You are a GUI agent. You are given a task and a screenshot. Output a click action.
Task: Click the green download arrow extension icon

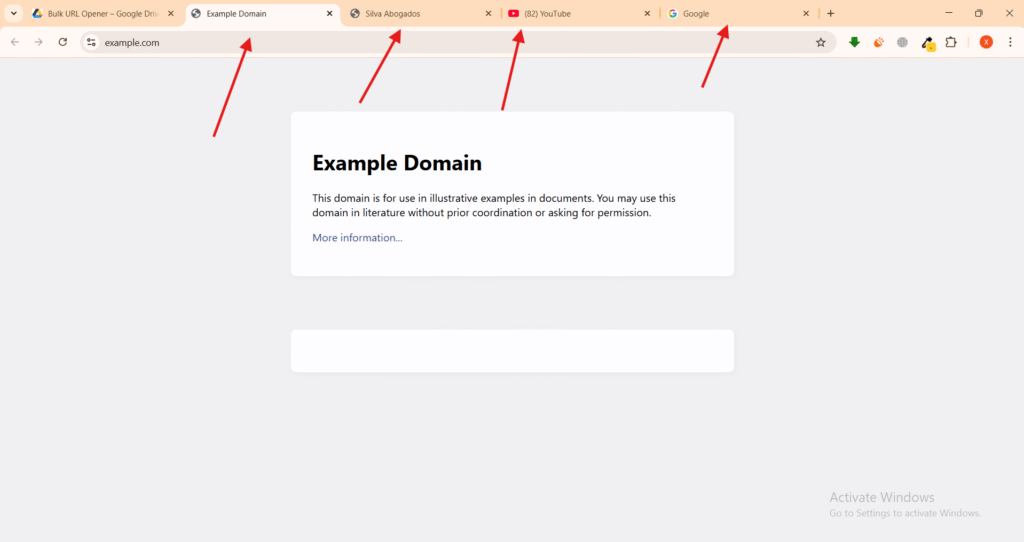pyautogui.click(x=854, y=42)
